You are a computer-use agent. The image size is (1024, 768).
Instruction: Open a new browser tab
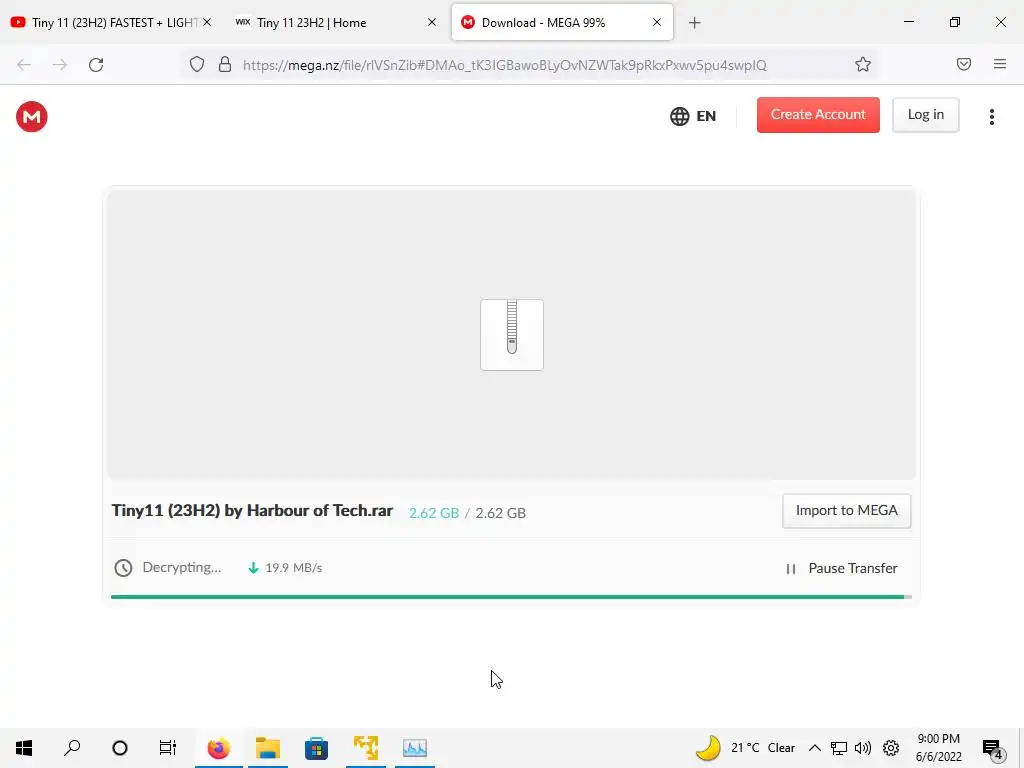[x=694, y=23]
